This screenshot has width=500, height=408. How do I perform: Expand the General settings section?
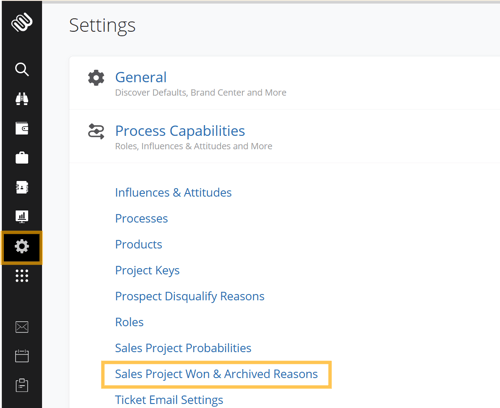tap(141, 77)
